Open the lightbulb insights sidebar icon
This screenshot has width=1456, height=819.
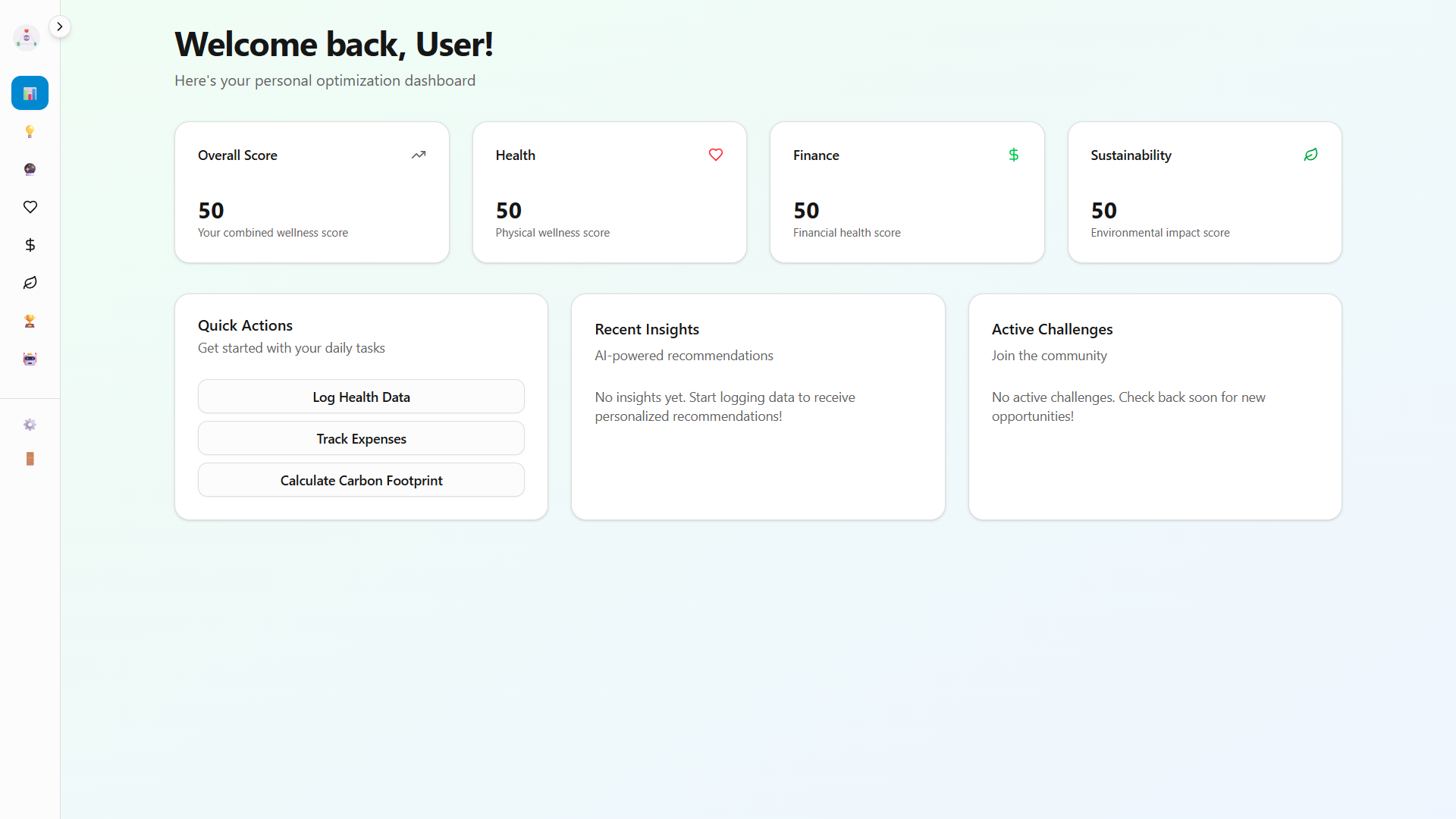[x=30, y=131]
